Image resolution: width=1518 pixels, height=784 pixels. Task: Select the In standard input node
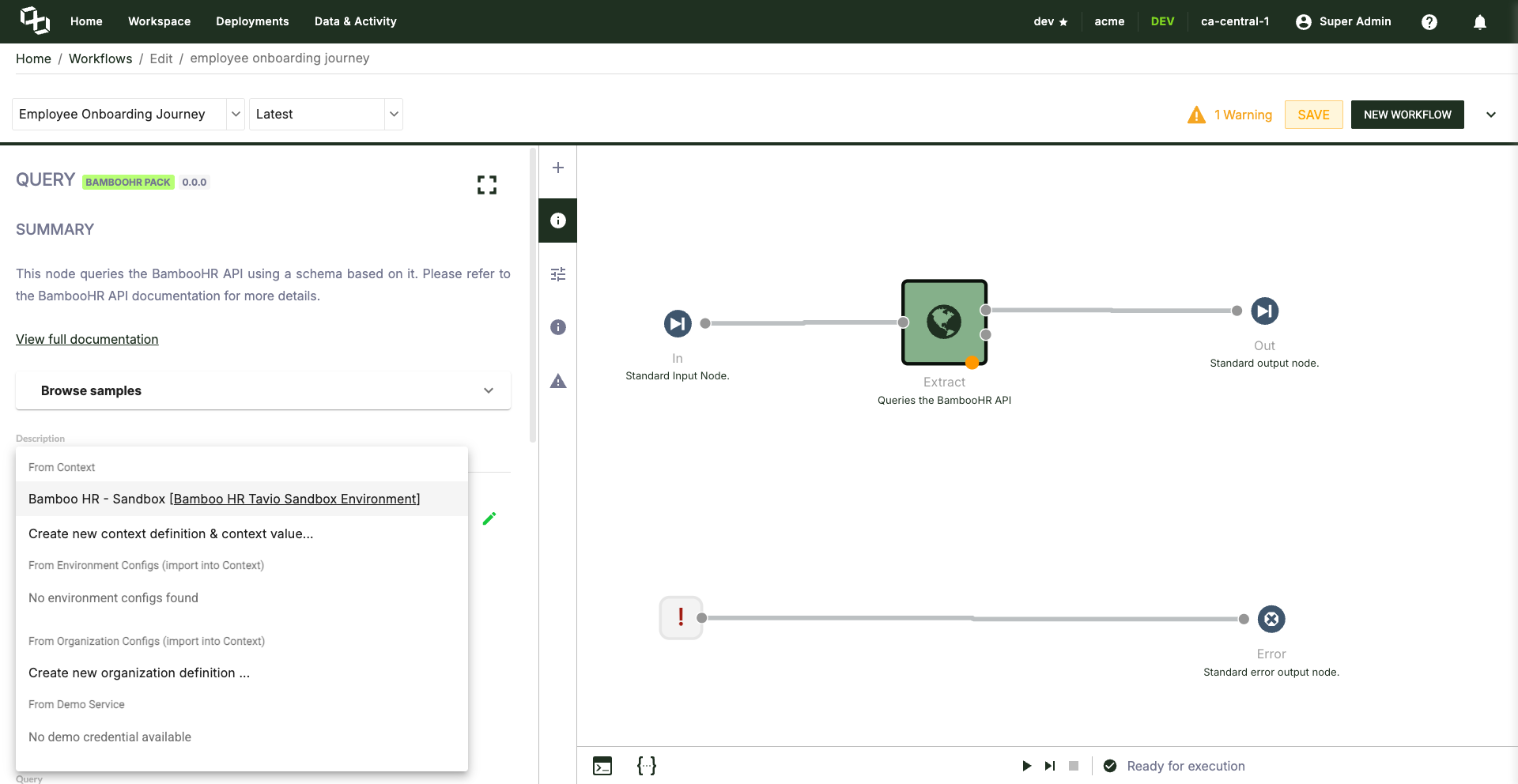pyautogui.click(x=678, y=323)
